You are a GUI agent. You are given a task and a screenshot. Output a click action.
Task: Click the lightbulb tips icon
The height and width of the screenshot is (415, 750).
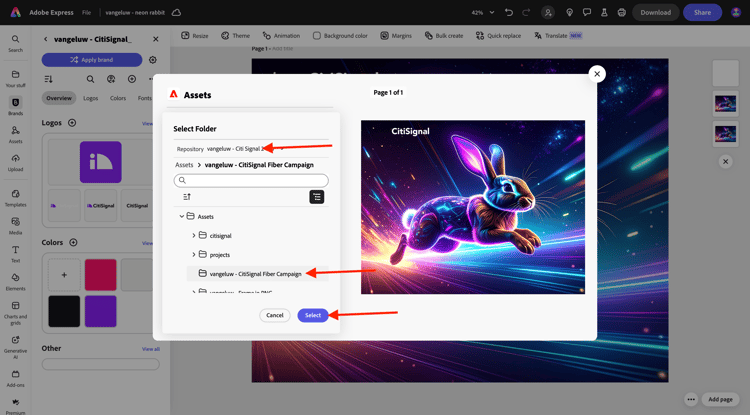tap(569, 12)
